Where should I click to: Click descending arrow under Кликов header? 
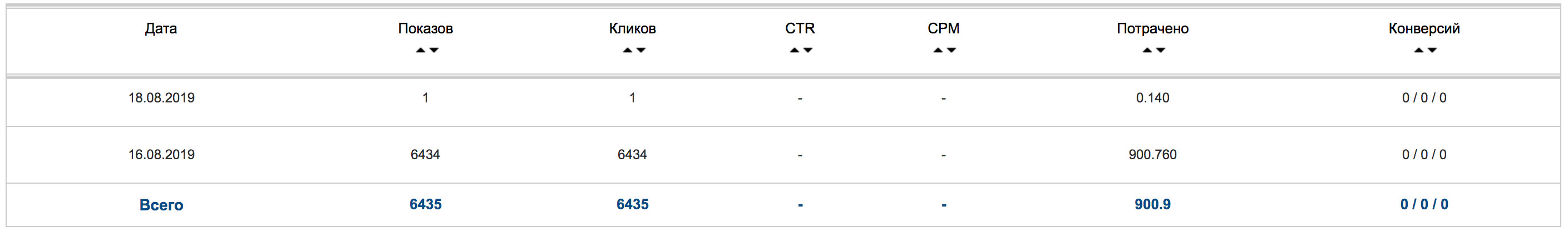click(x=641, y=51)
